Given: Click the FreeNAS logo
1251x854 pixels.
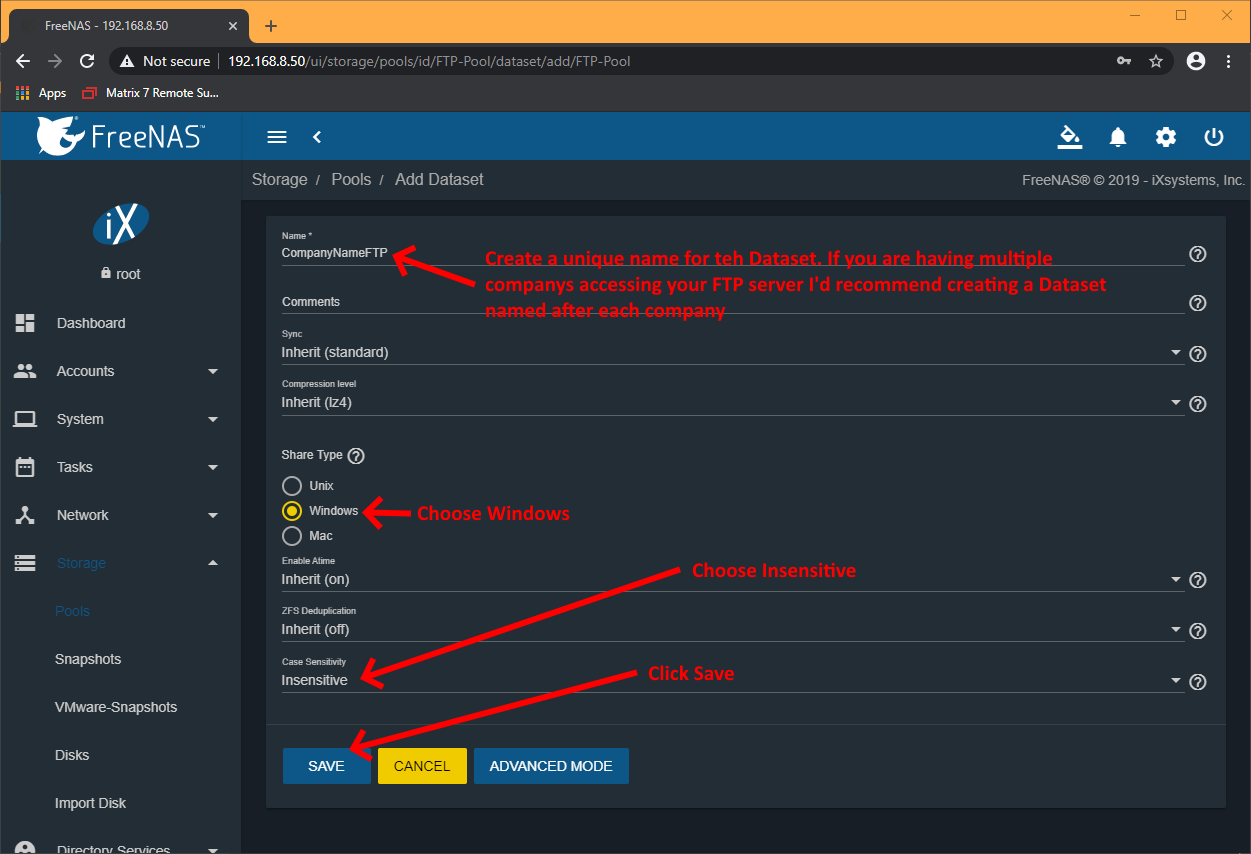Looking at the screenshot, I should pyautogui.click(x=121, y=136).
